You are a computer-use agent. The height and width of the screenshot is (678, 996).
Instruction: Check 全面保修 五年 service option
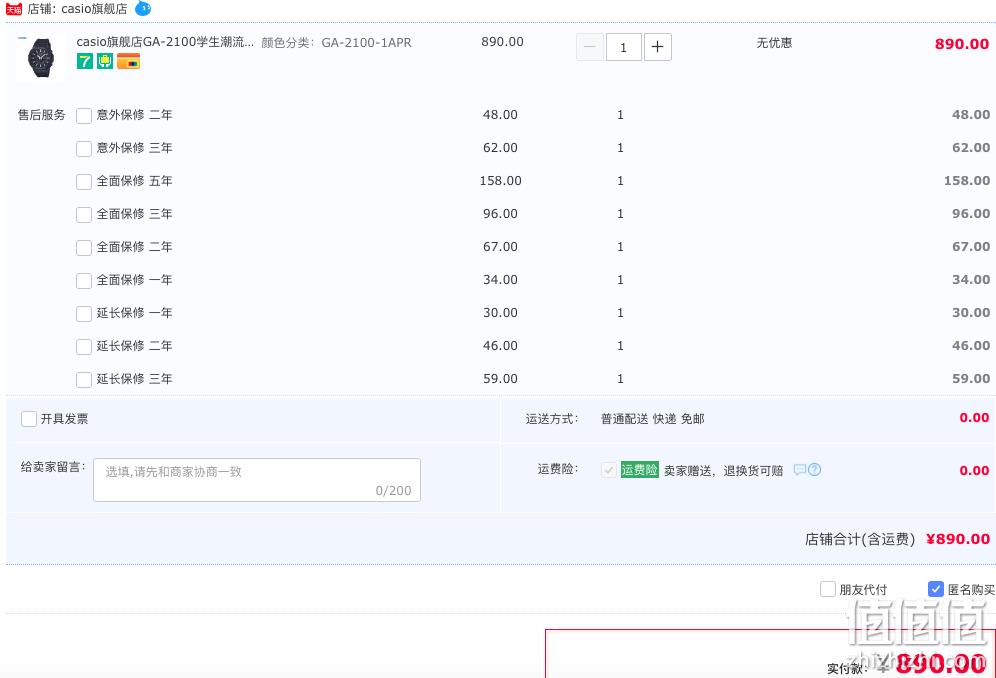point(84,182)
